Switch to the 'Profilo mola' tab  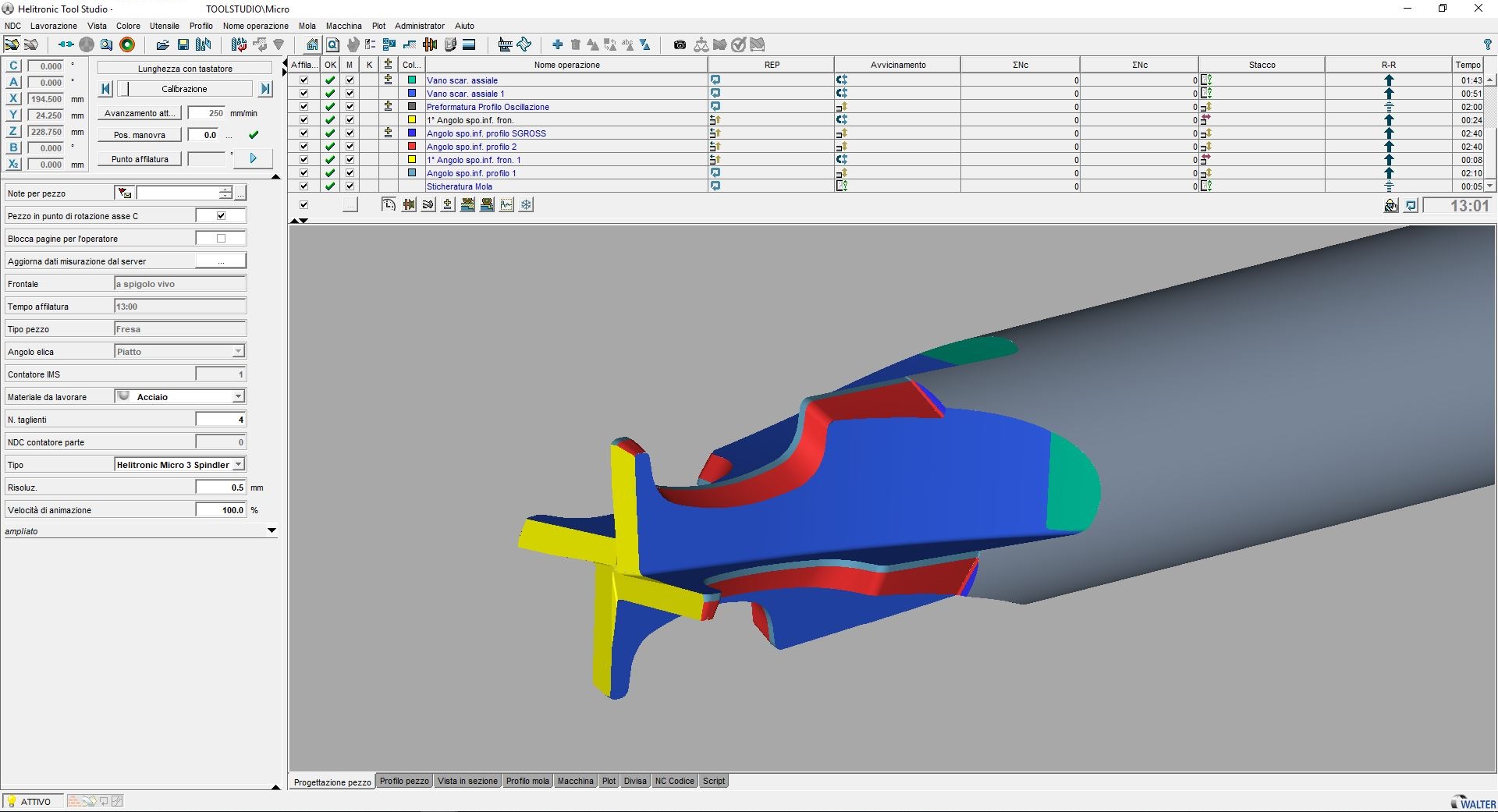[527, 781]
